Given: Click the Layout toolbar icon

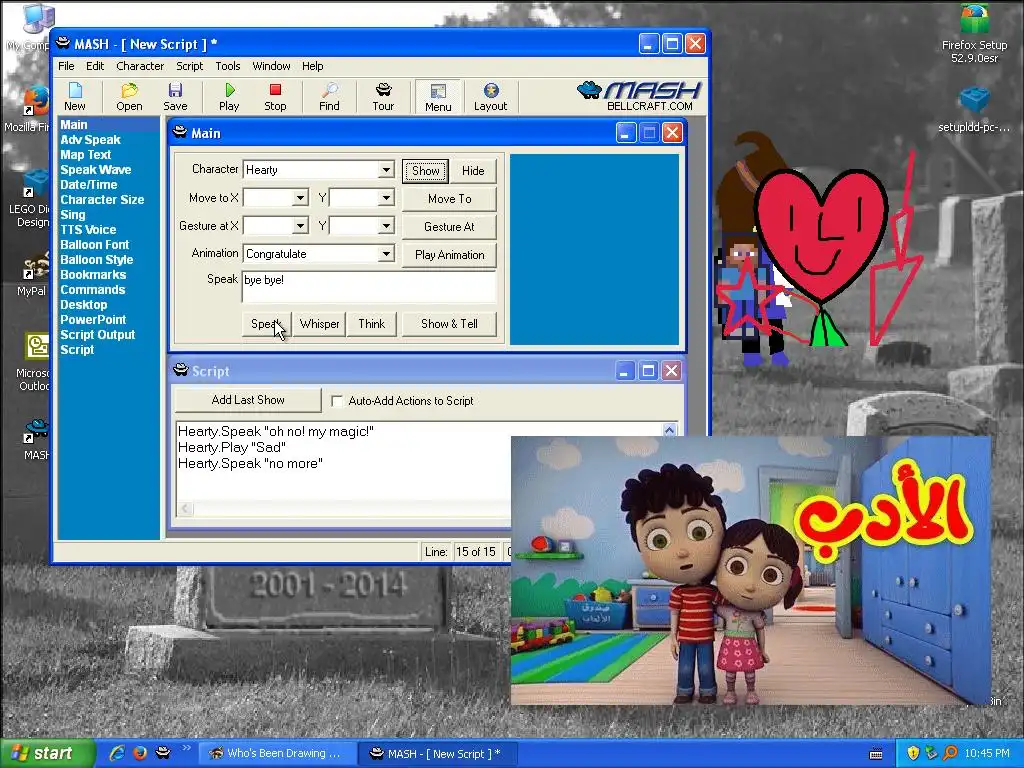Looking at the screenshot, I should coord(490,97).
